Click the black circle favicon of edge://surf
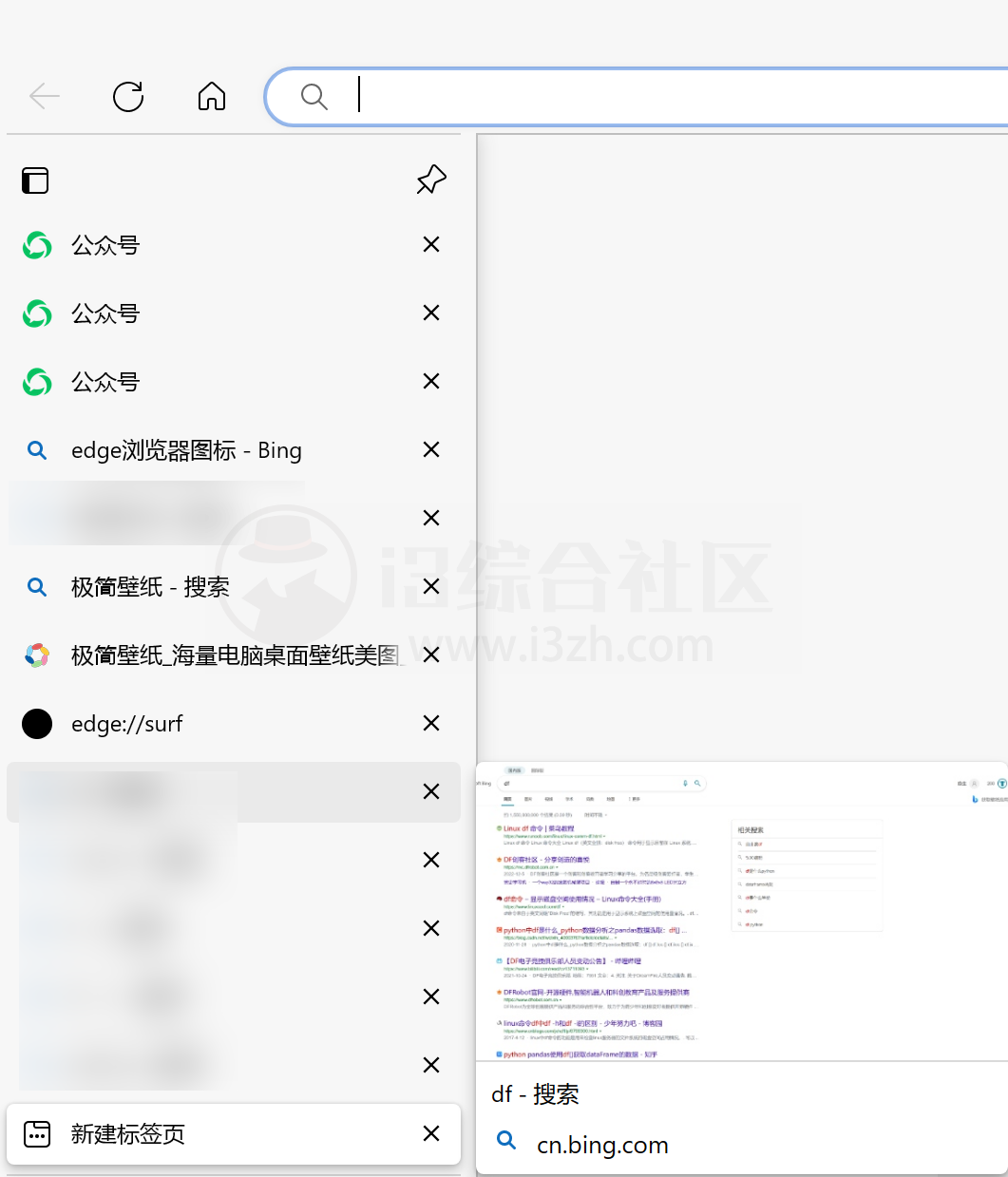This screenshot has height=1177, width=1008. [37, 724]
